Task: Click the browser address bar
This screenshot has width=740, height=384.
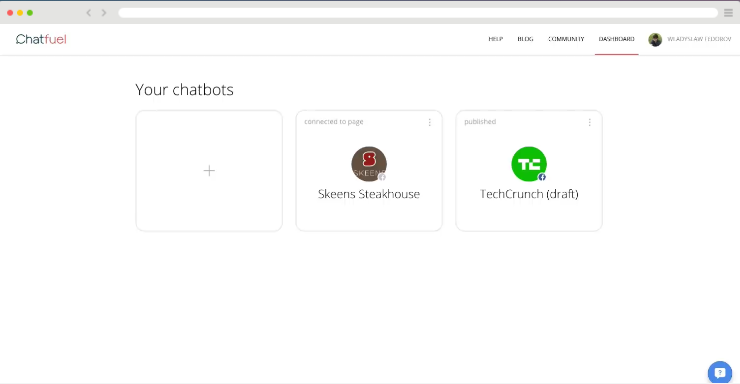Action: click(x=418, y=13)
